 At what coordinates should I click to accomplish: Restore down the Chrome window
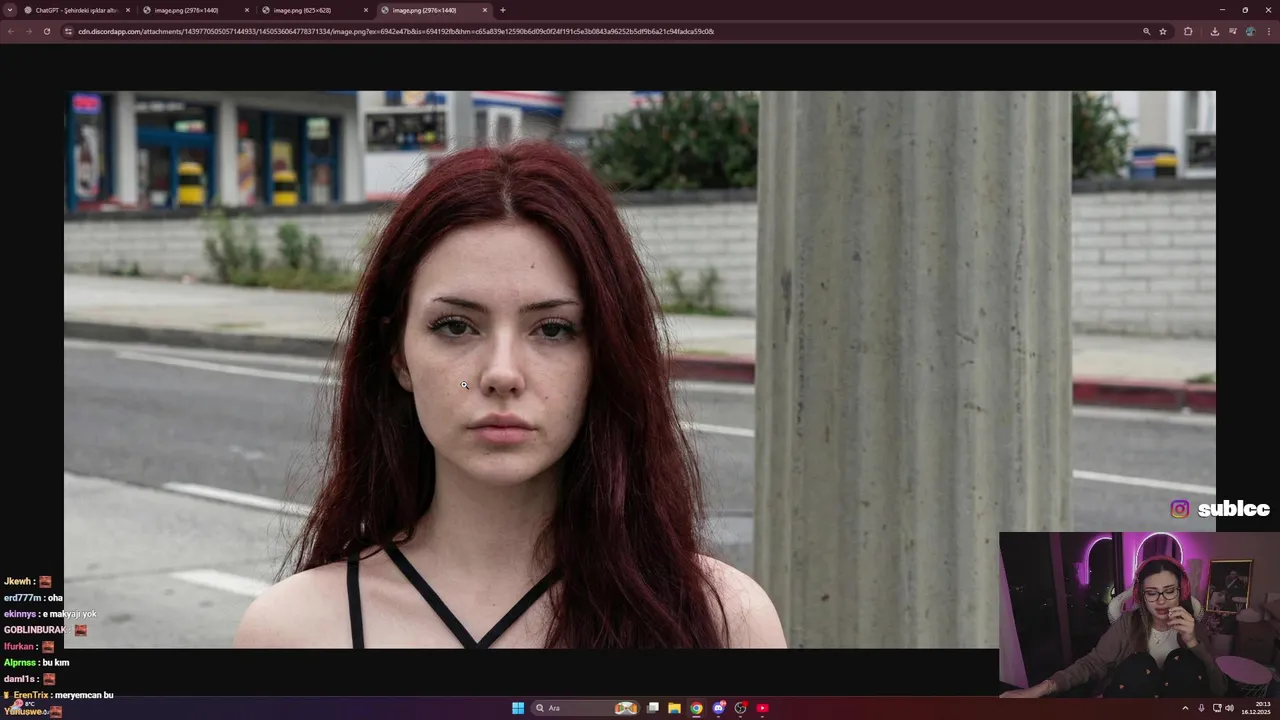(x=1245, y=10)
